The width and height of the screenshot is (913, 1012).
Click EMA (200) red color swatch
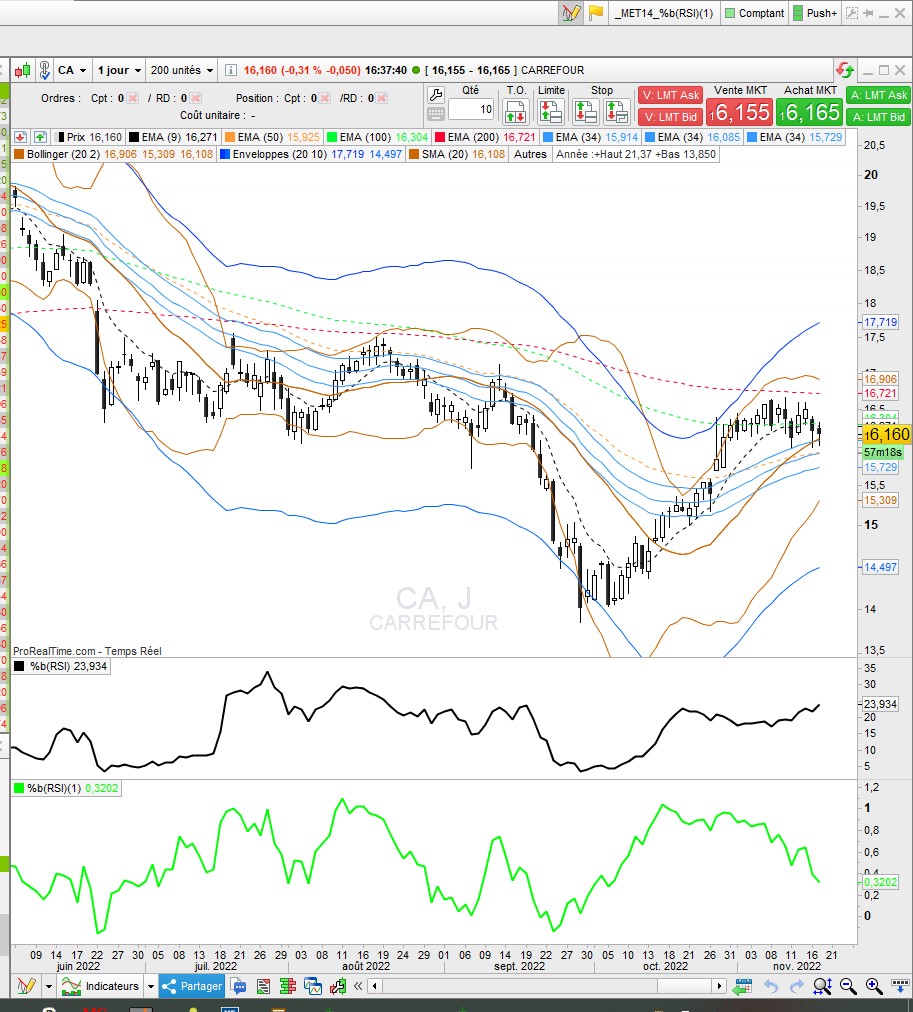click(x=440, y=137)
